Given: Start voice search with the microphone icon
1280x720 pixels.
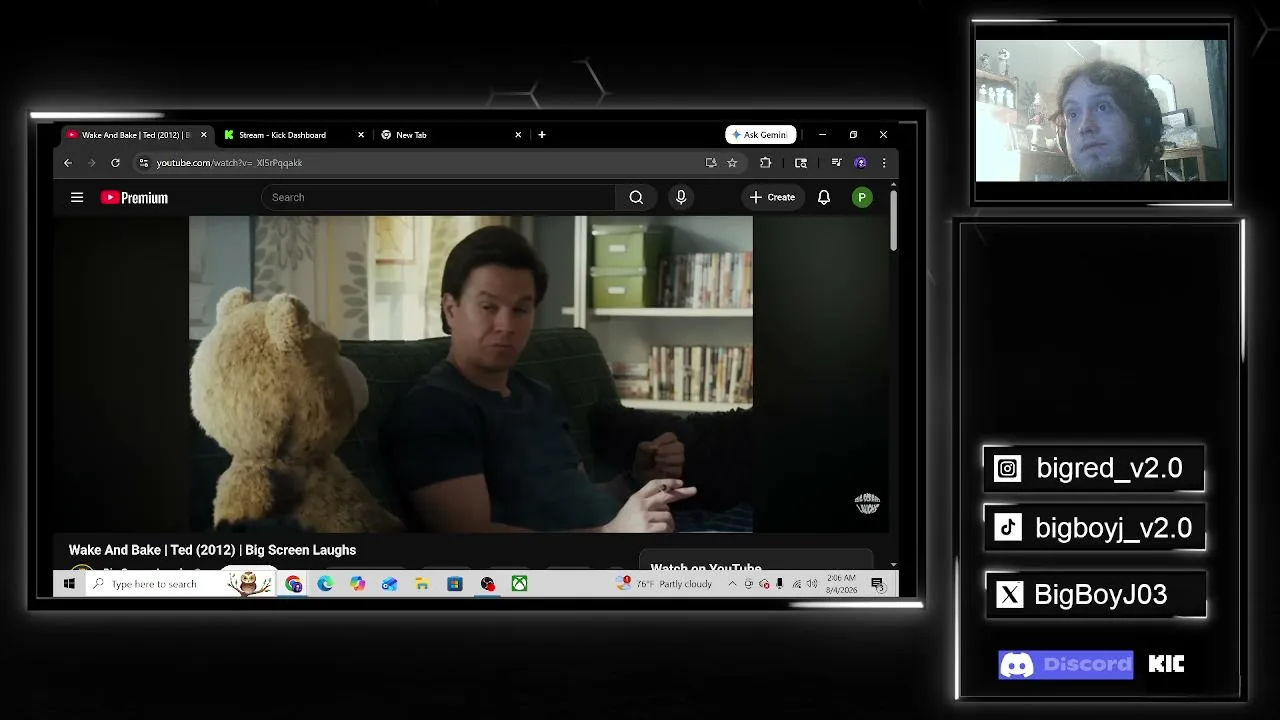Looking at the screenshot, I should [x=681, y=197].
